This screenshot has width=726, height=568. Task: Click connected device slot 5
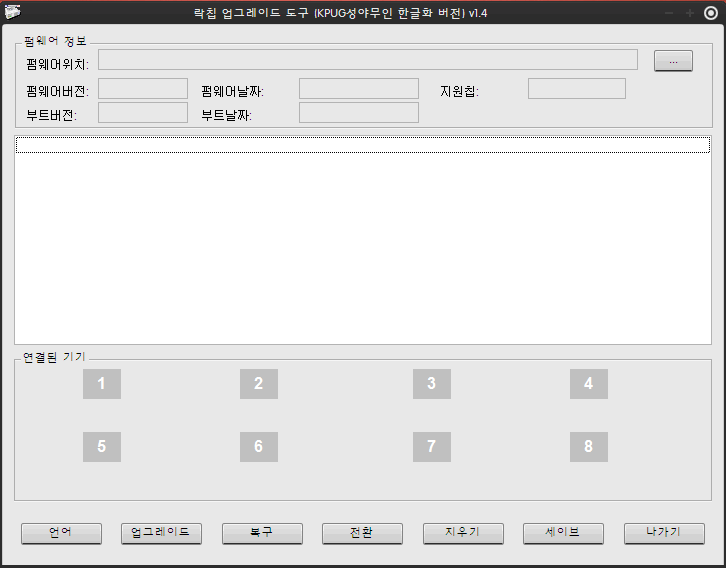[102, 447]
